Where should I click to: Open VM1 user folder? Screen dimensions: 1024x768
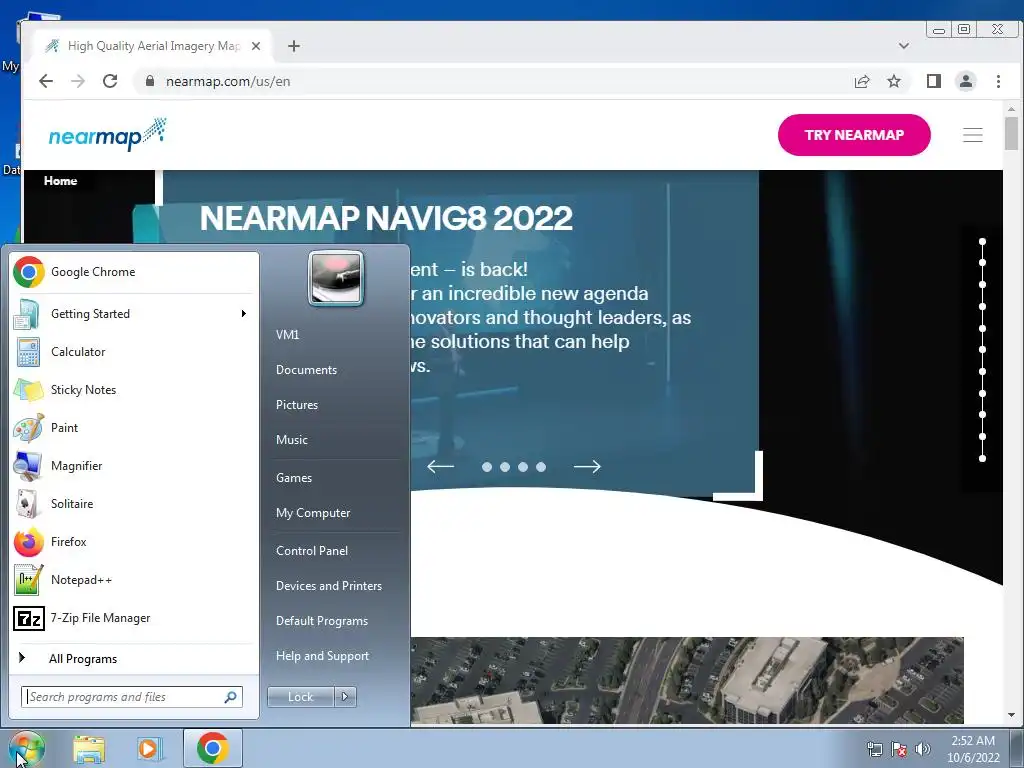click(x=287, y=334)
